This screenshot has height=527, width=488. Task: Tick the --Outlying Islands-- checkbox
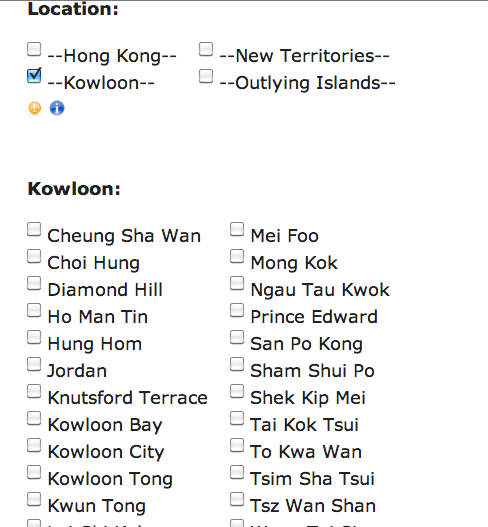[x=206, y=76]
